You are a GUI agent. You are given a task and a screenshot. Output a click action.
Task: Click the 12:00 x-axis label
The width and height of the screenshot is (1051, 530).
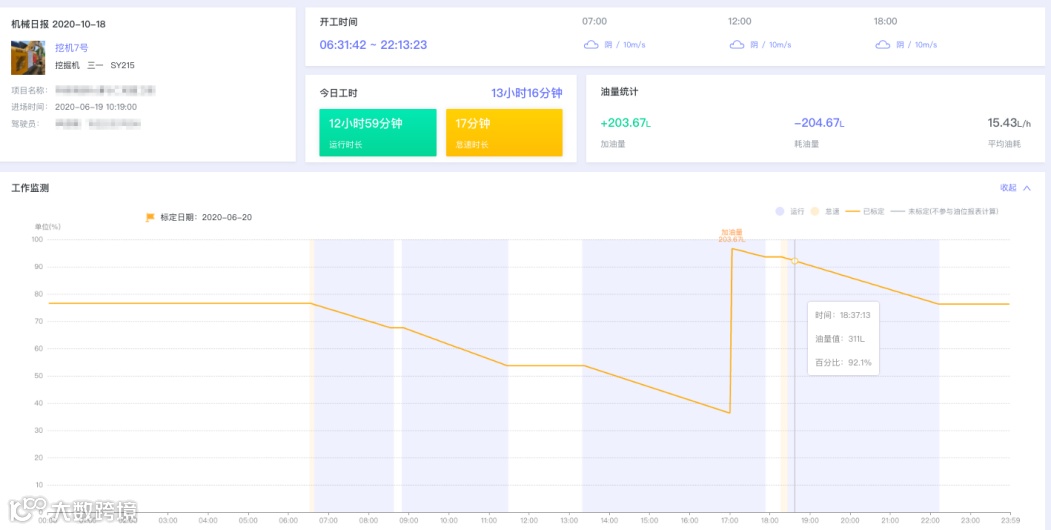(x=528, y=520)
